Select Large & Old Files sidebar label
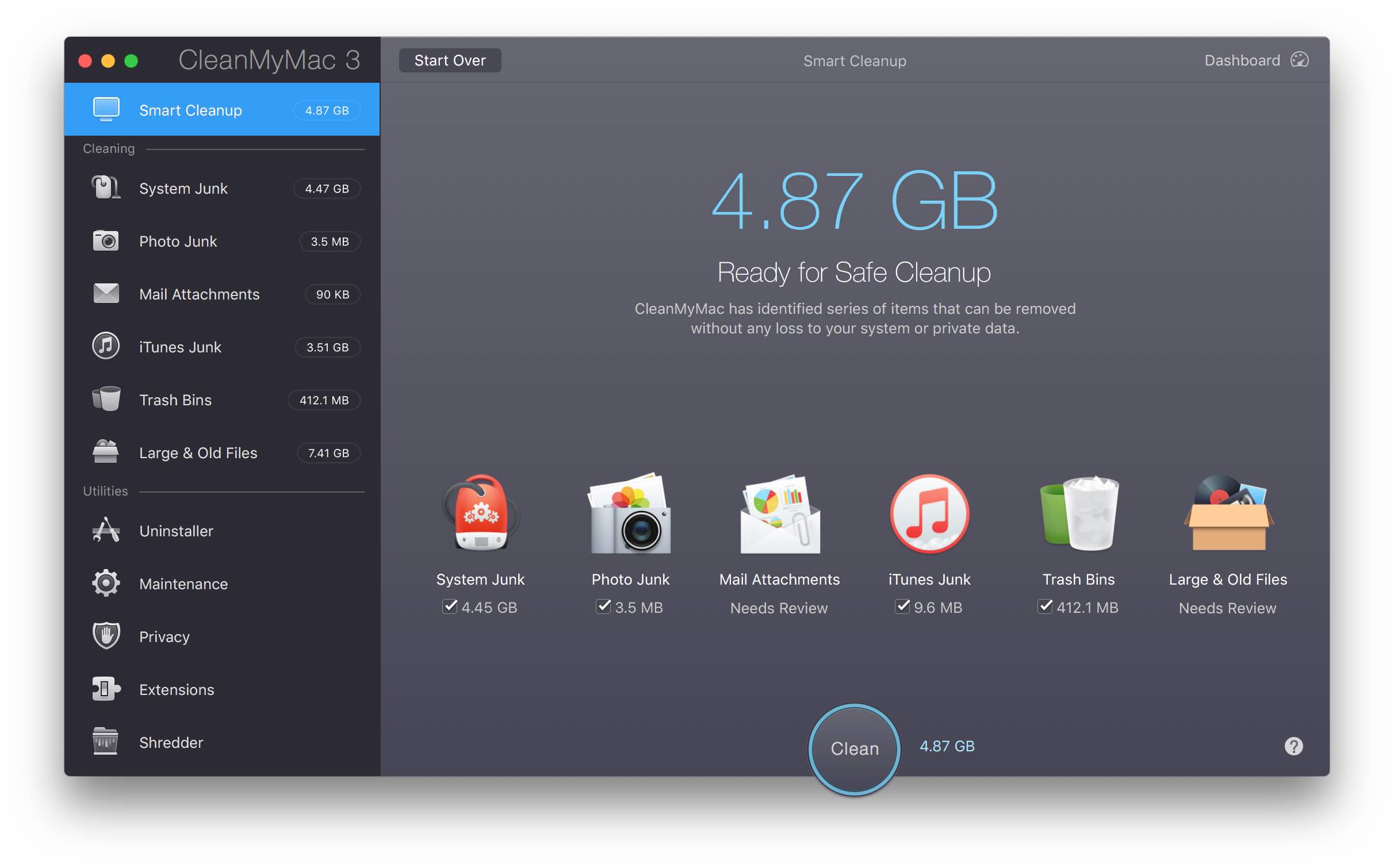The image size is (1394, 868). coord(198,452)
